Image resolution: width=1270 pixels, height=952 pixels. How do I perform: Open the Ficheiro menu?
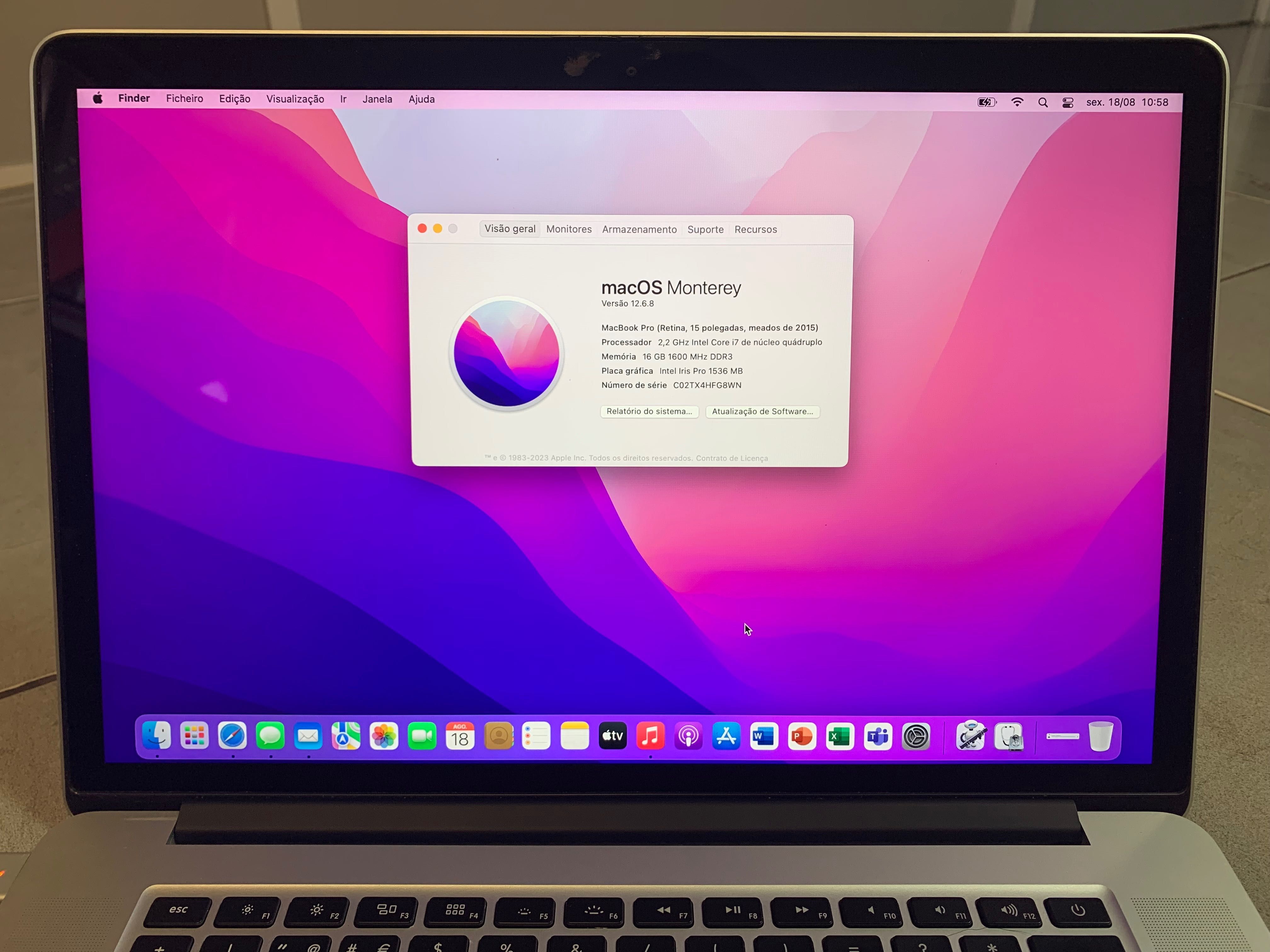tap(184, 99)
